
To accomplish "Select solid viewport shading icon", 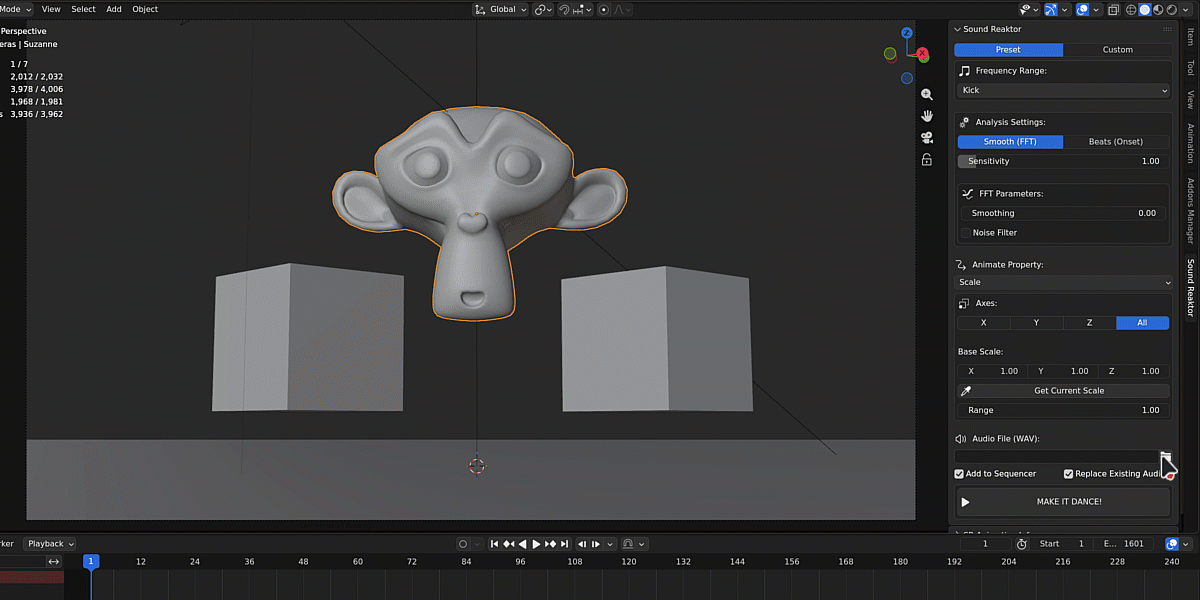I will click(1144, 10).
